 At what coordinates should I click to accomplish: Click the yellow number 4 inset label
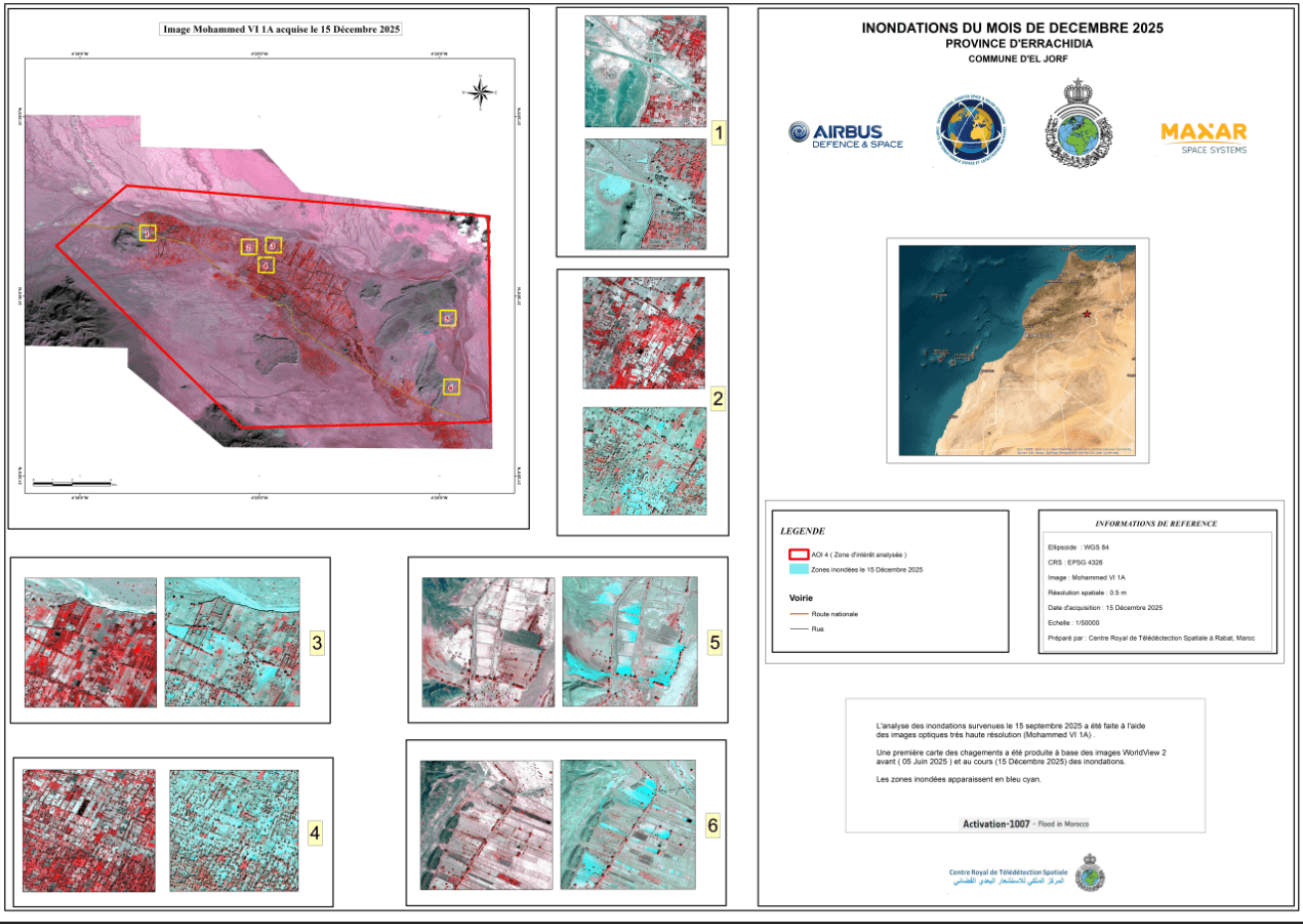pyautogui.click(x=315, y=833)
